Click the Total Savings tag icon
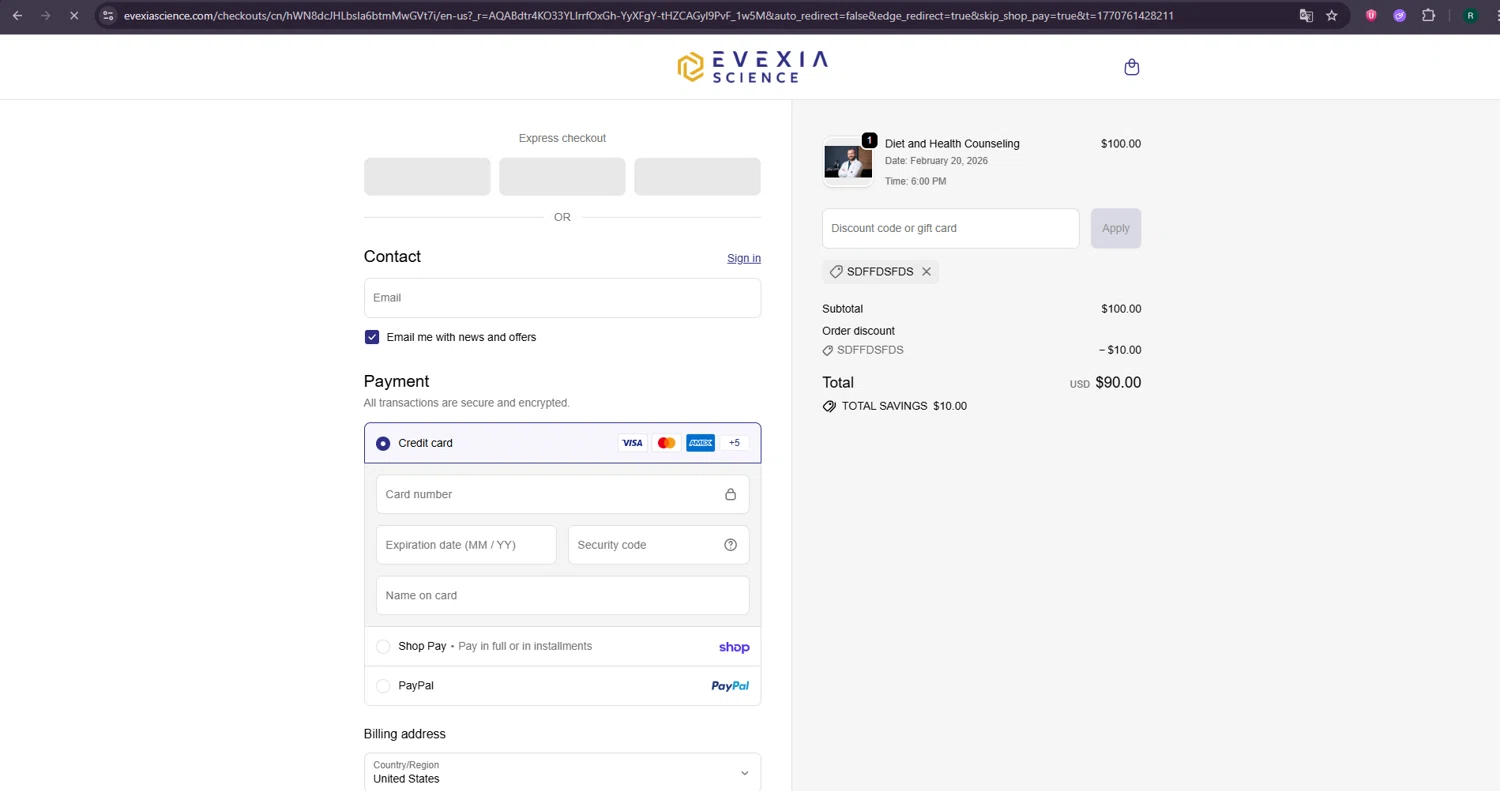Viewport: 1500px width, 791px height. [829, 406]
